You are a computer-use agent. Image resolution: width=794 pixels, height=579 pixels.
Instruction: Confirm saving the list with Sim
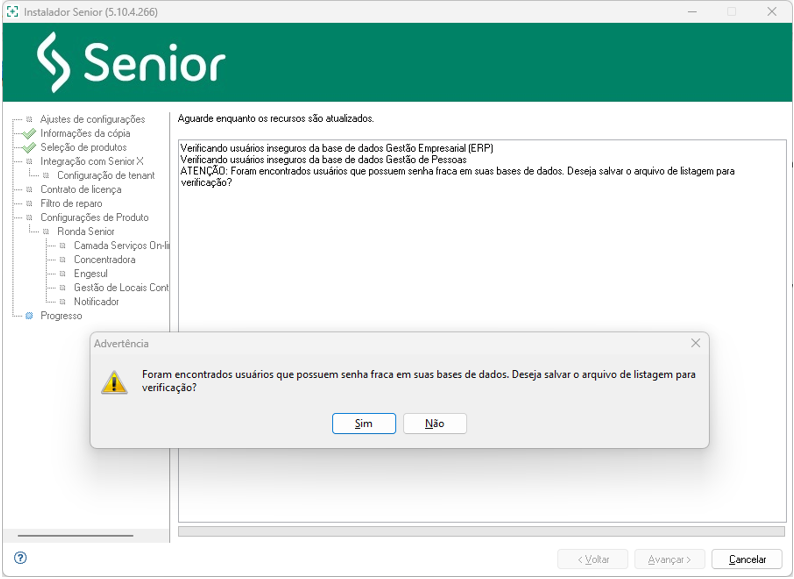click(364, 423)
